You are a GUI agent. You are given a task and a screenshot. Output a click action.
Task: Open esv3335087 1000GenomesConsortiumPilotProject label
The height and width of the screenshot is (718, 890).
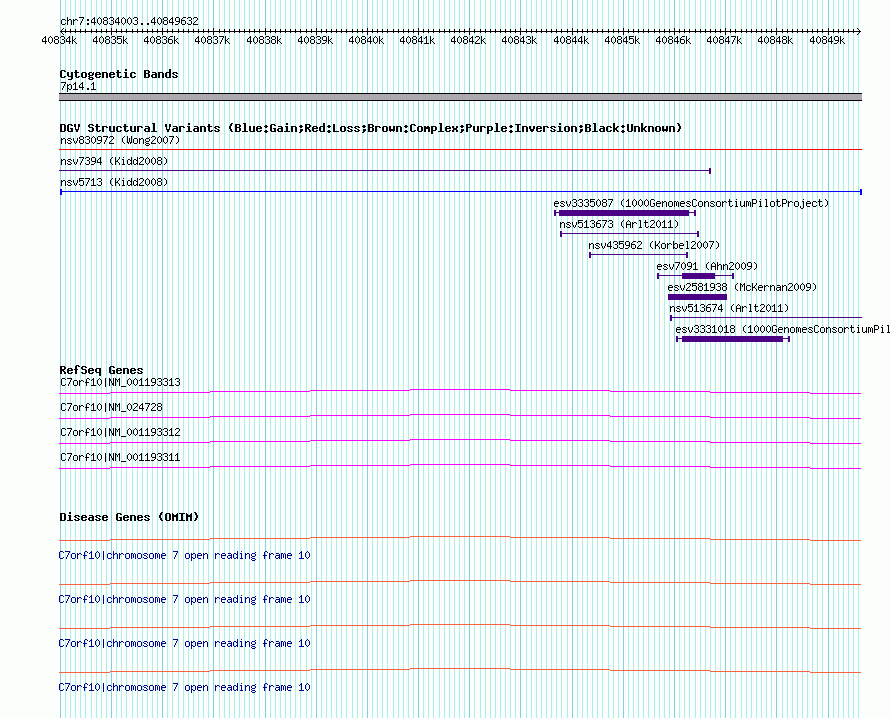click(691, 203)
